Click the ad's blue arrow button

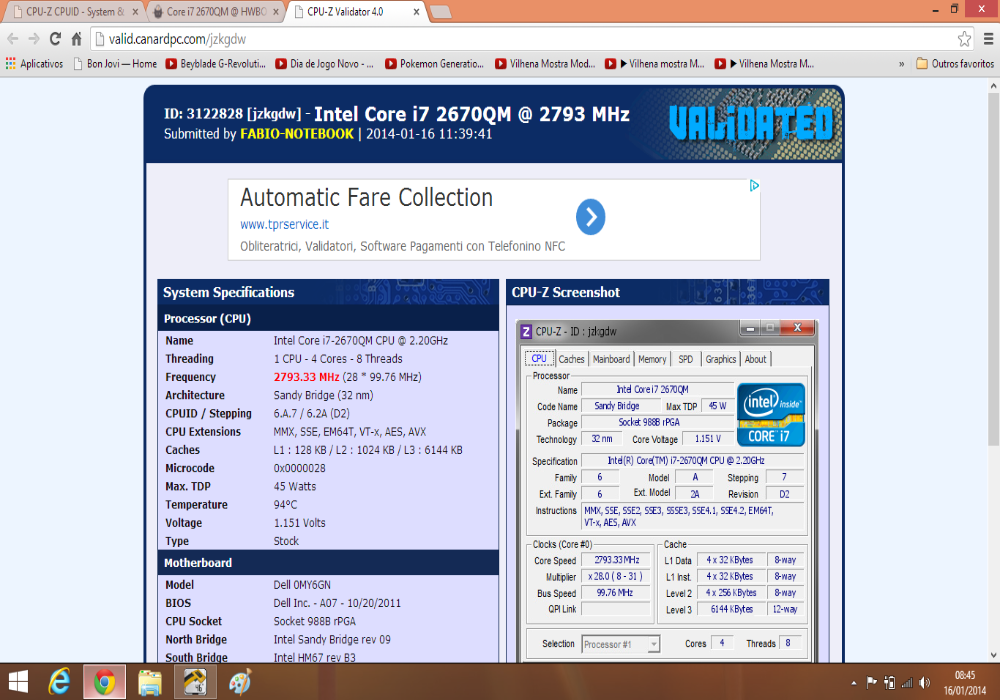coord(591,217)
